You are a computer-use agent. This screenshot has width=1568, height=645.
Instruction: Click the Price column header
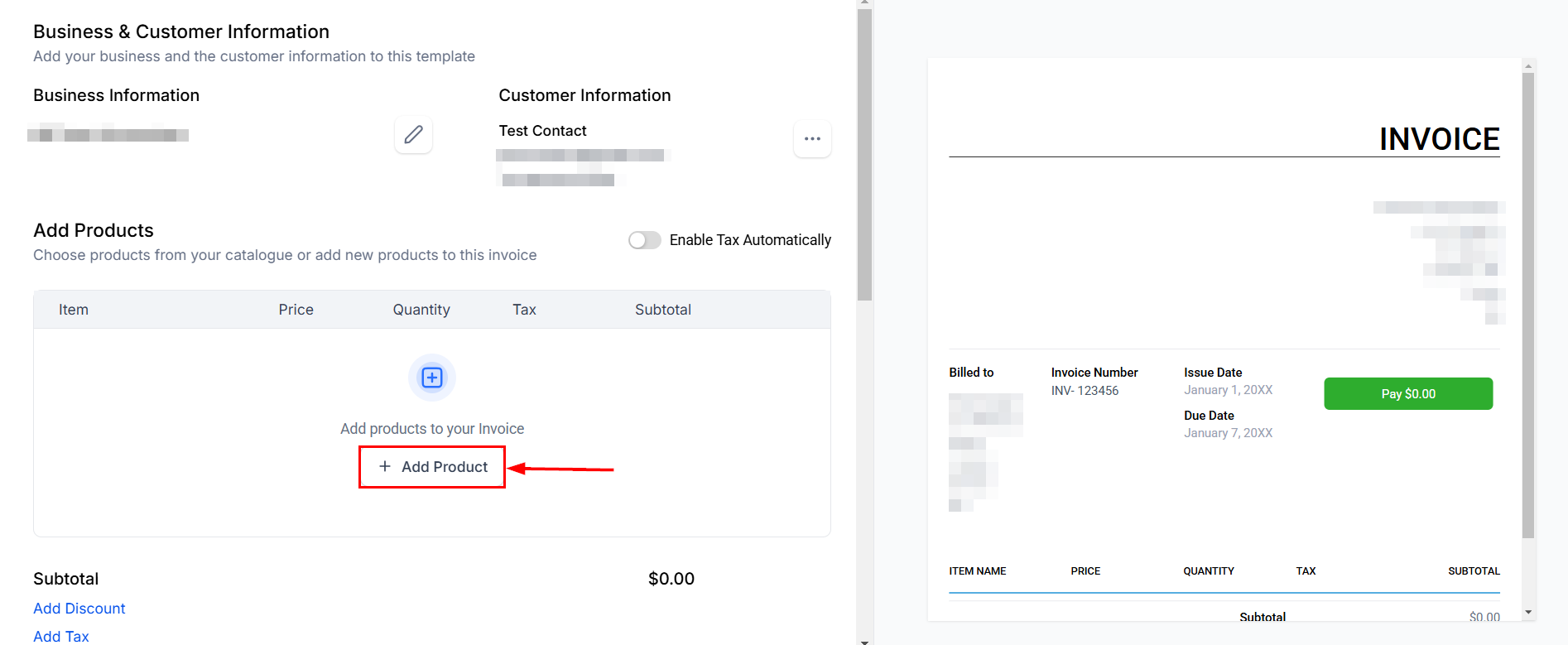296,310
